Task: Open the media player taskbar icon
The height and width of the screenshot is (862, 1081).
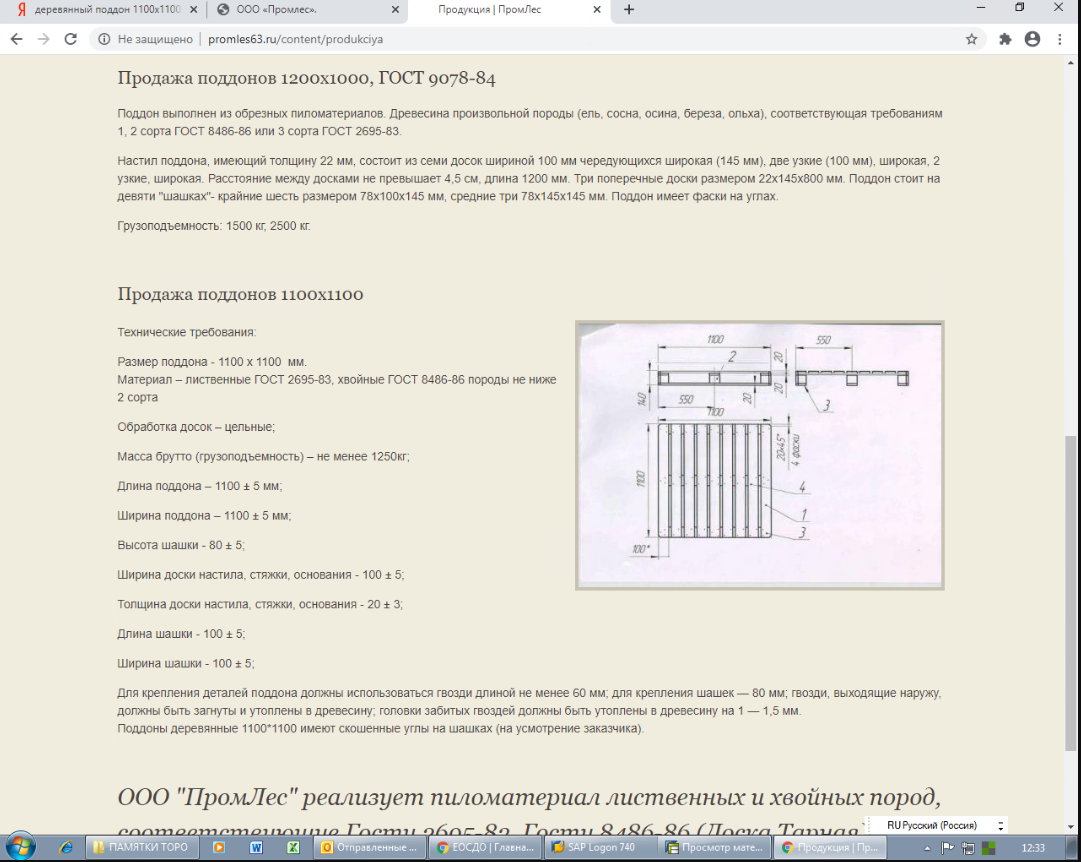Action: tap(219, 848)
